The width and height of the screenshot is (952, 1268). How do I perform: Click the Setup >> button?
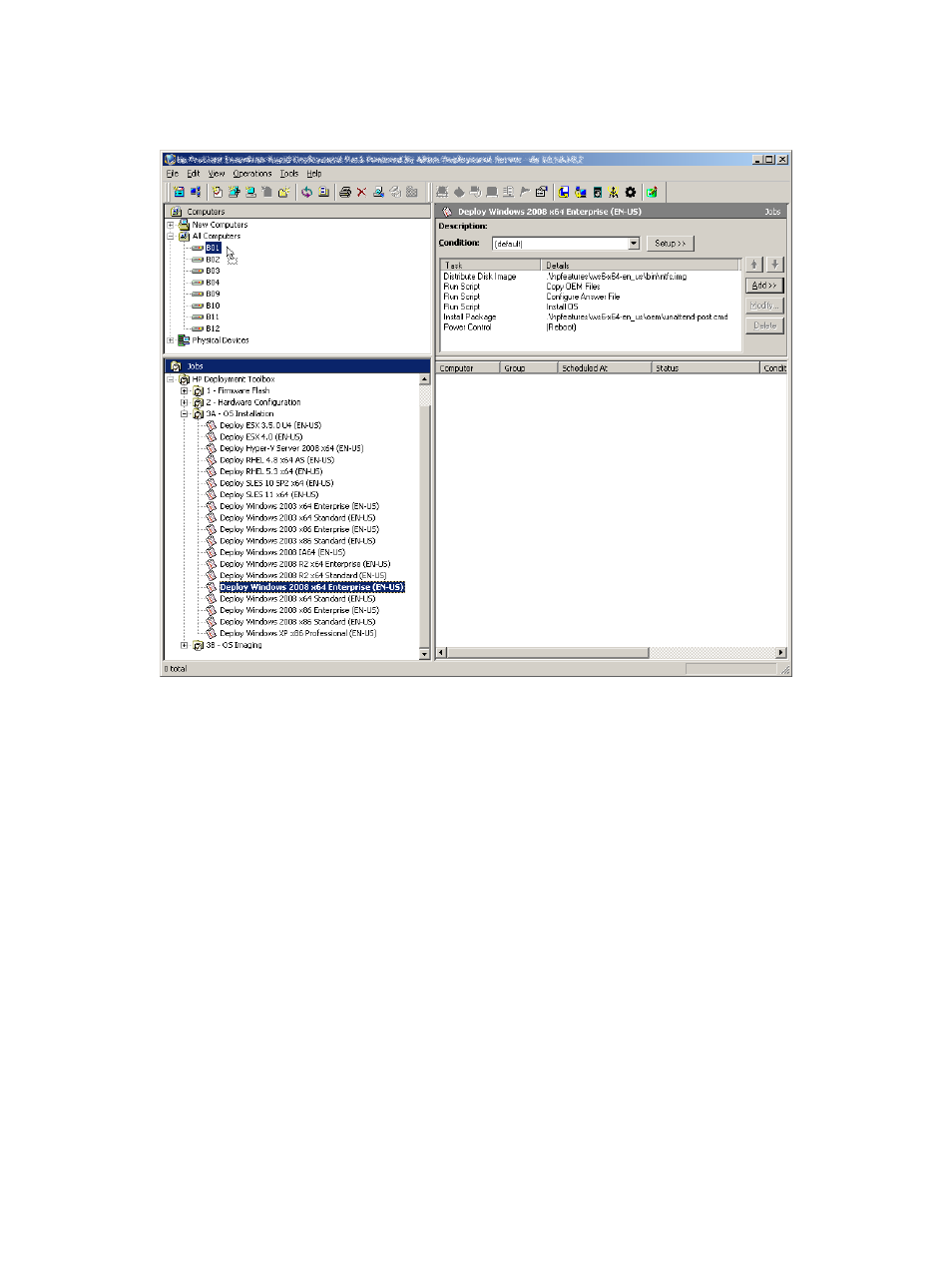[x=670, y=244]
